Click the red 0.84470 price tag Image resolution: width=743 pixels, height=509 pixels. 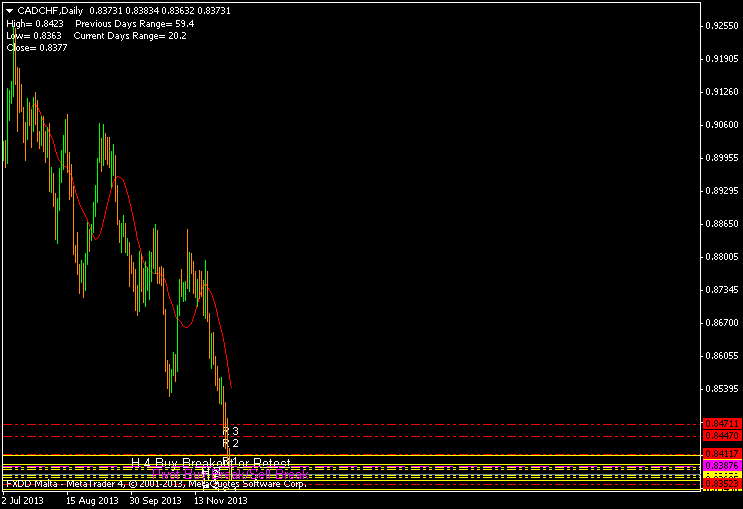[x=720, y=436]
